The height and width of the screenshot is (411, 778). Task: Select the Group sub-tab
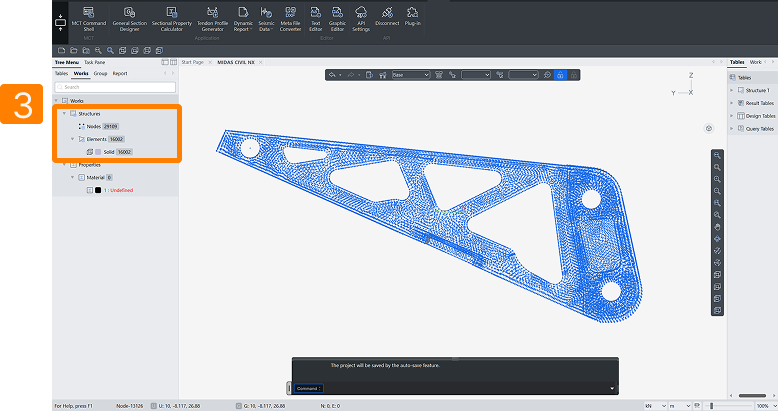pos(100,73)
